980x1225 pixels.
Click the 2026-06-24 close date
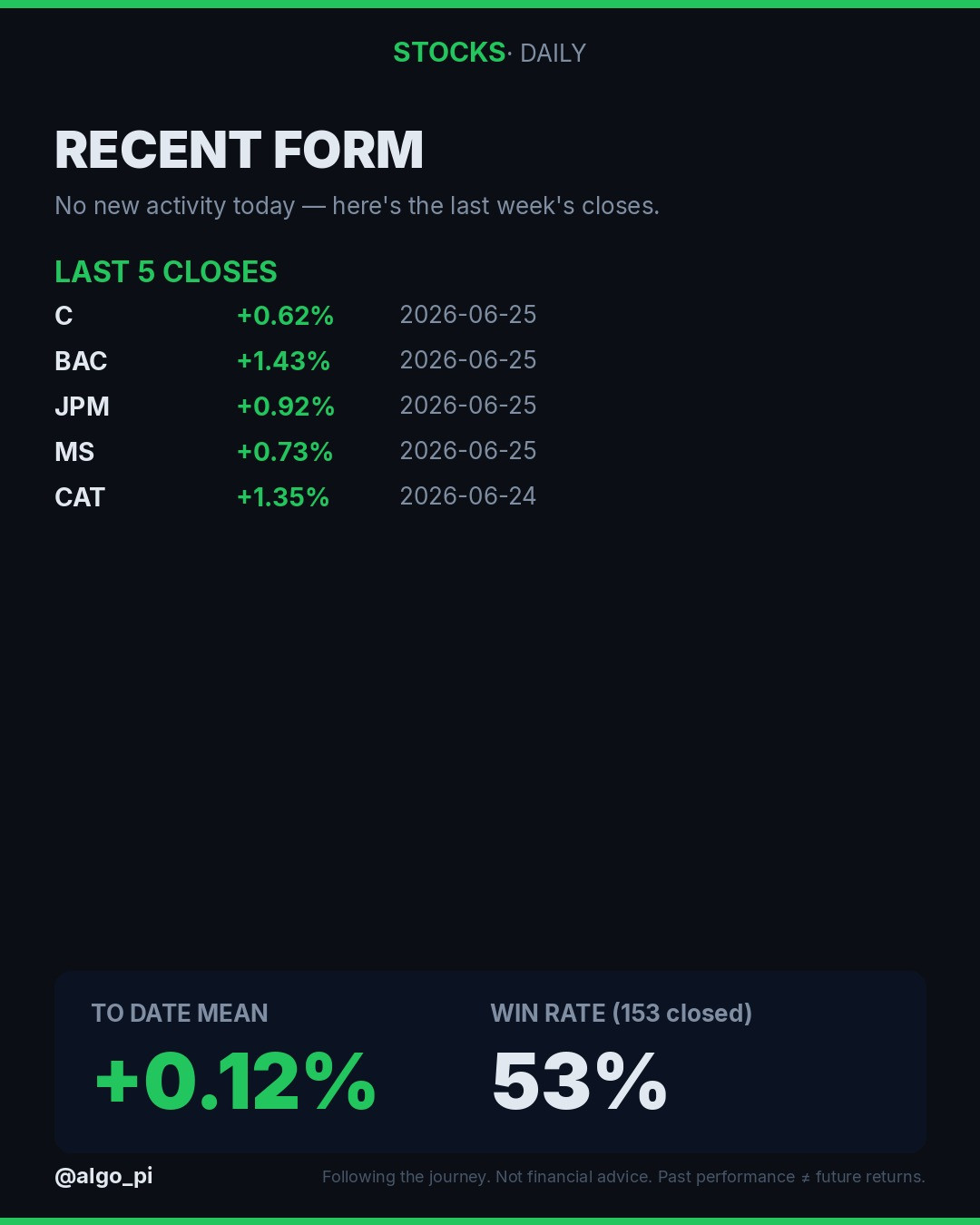coord(468,496)
